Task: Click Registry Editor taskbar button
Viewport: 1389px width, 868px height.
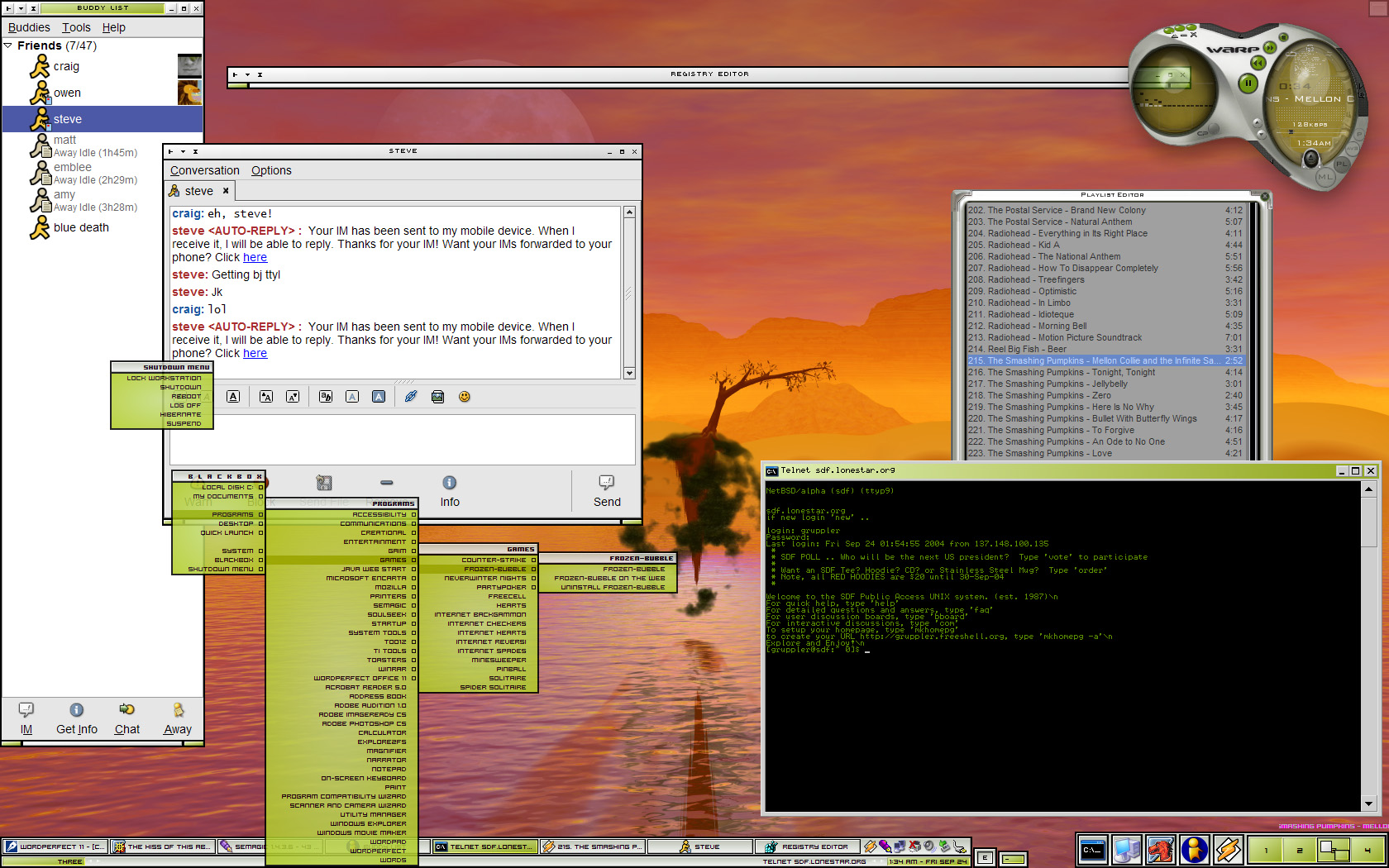Action: 808,847
